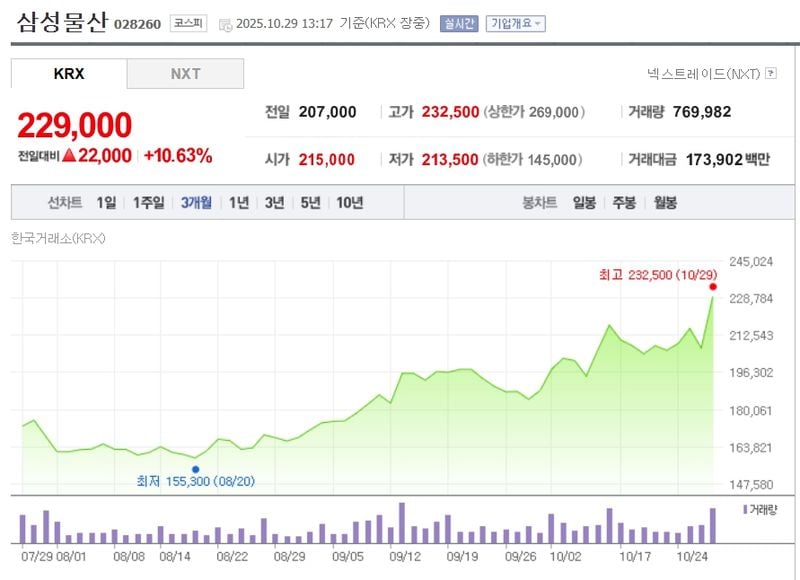
Task: Click the 코스피 market badge
Action: 189,23
